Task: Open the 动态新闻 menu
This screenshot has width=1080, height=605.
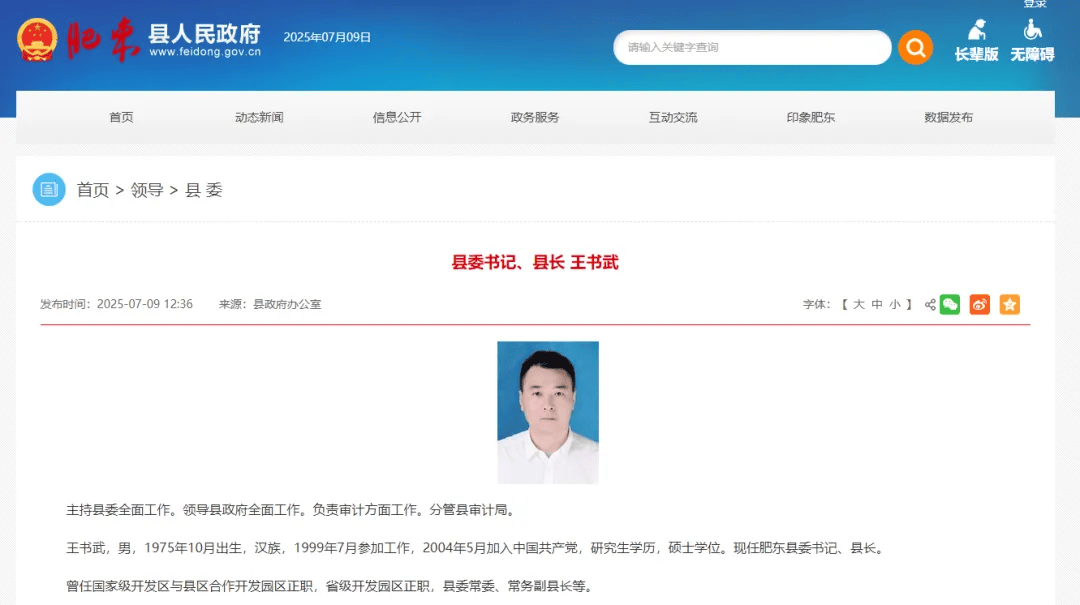Action: tap(258, 116)
